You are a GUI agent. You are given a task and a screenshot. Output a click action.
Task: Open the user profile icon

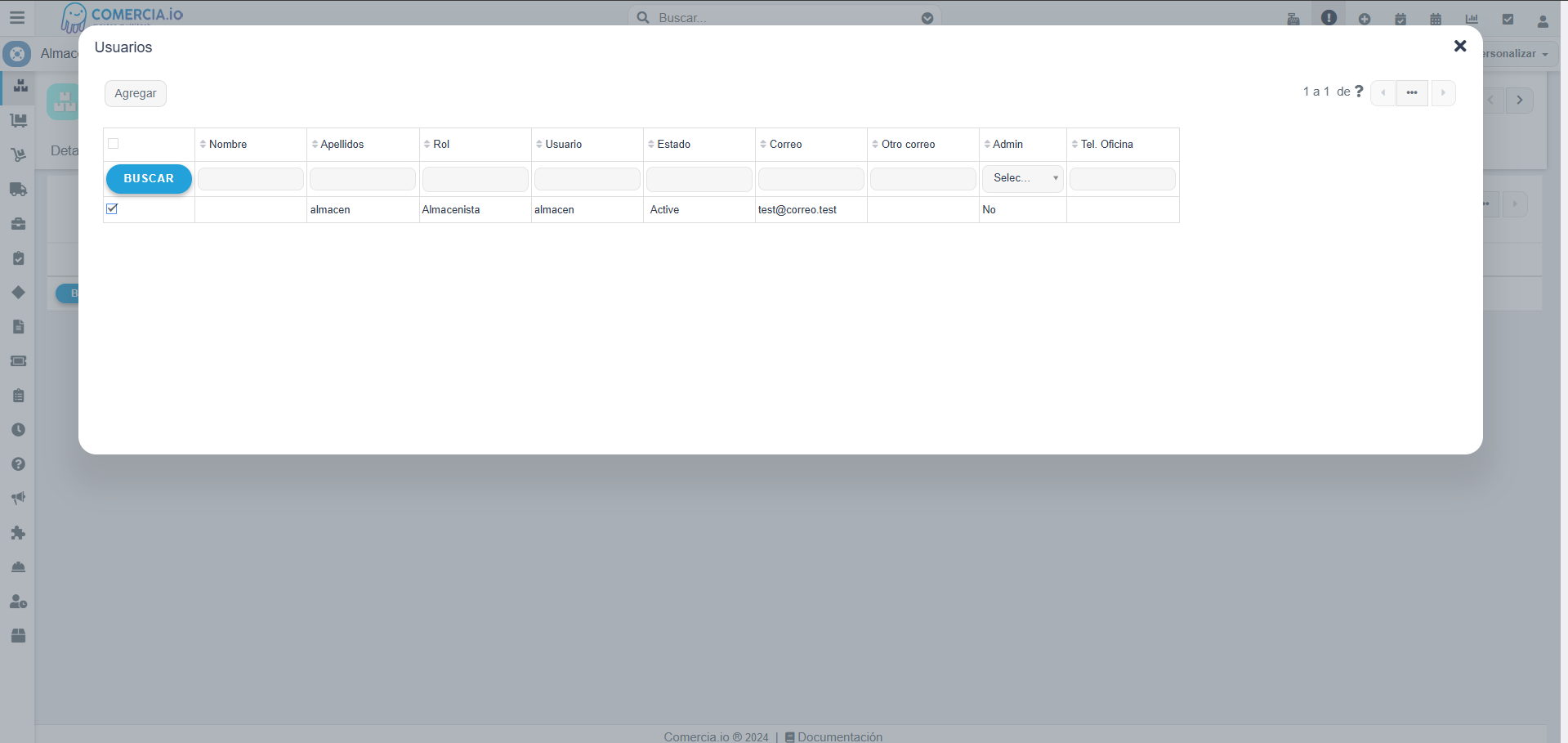1543,20
